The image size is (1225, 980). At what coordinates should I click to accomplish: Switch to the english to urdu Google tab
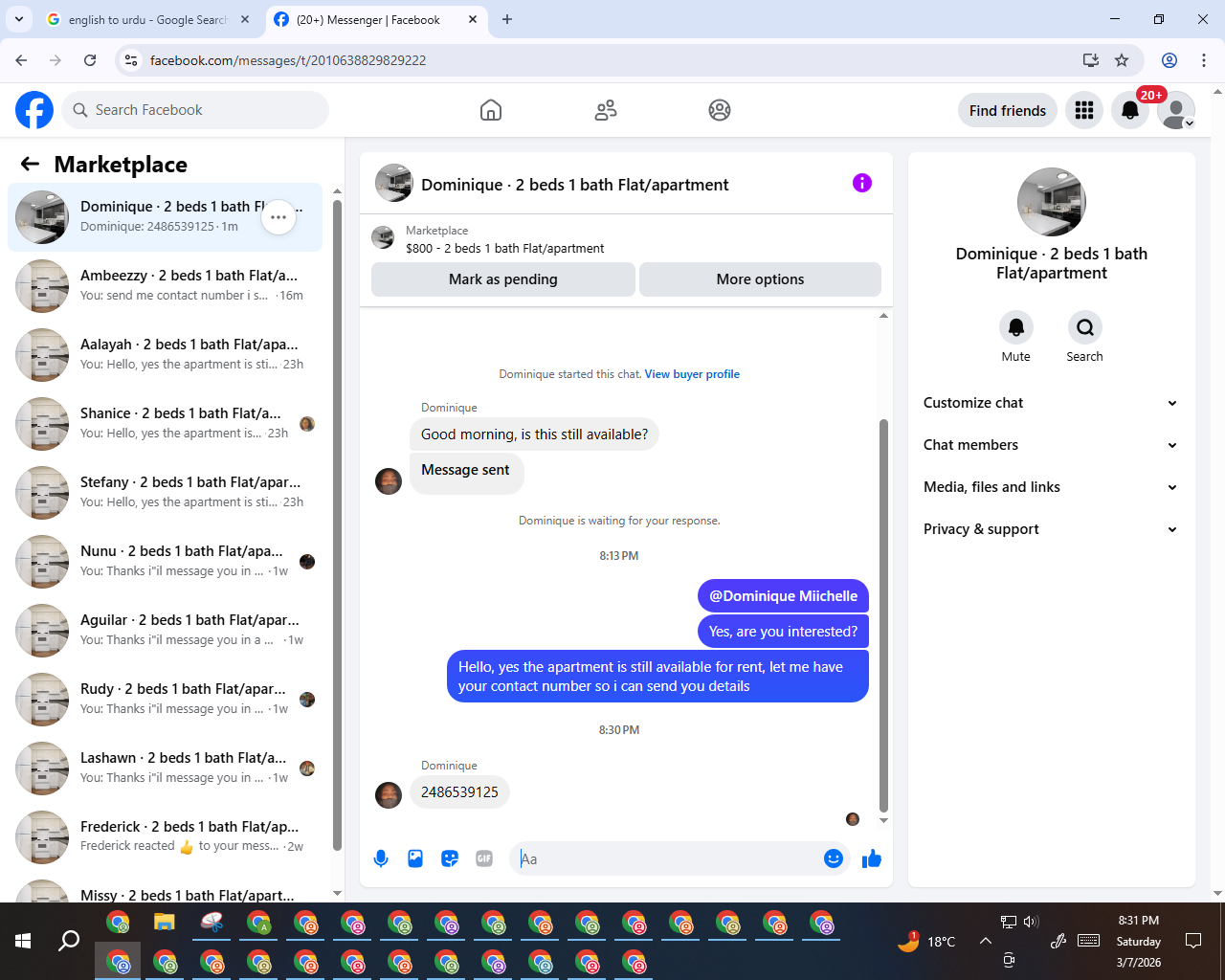click(147, 20)
